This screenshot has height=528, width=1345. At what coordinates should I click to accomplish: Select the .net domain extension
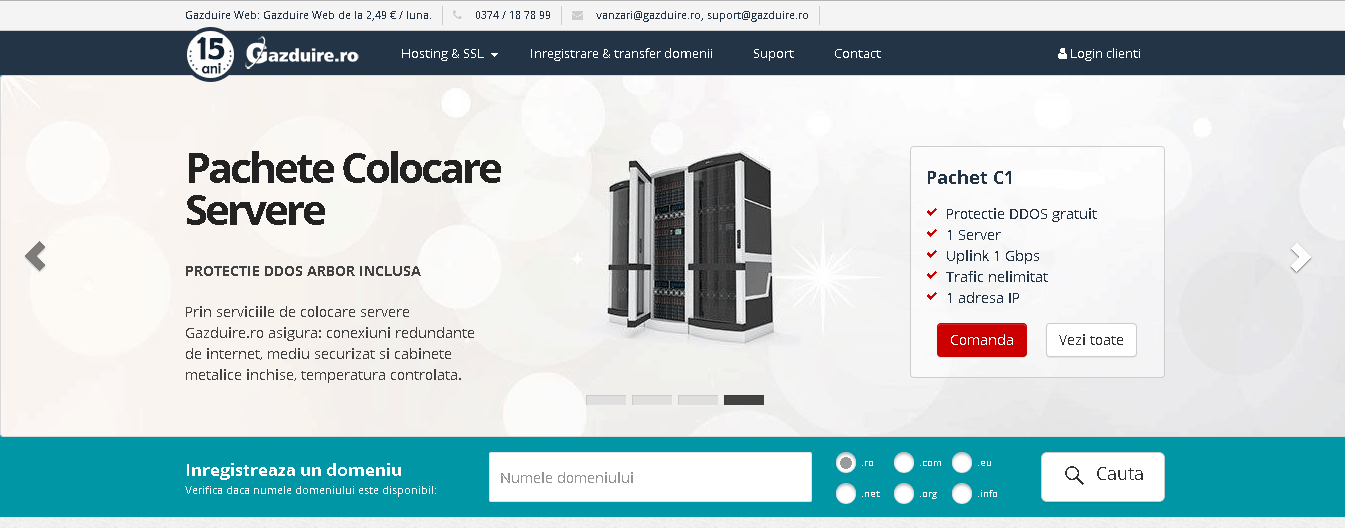click(846, 493)
